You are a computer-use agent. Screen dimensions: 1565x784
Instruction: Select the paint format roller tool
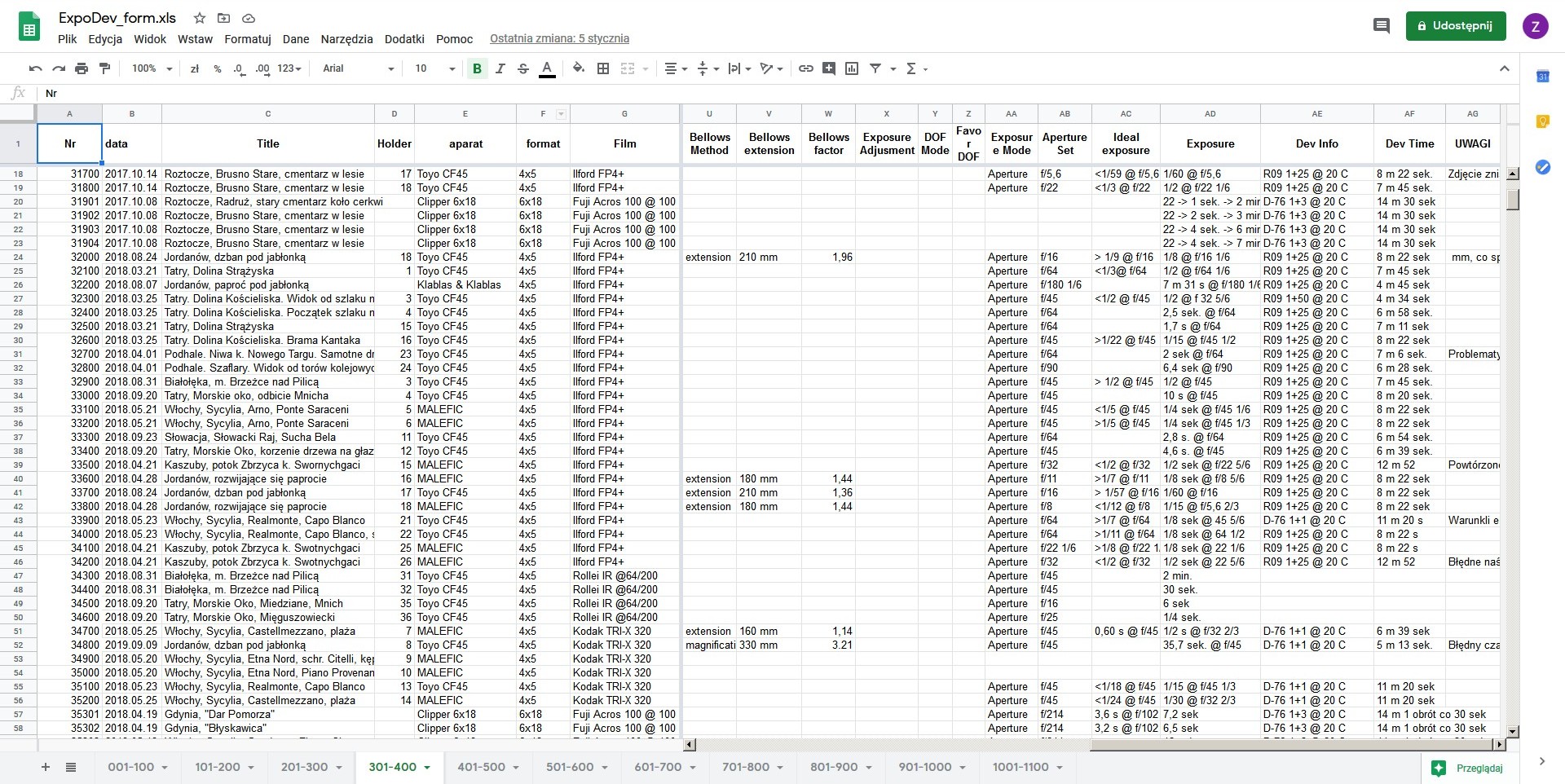point(104,68)
